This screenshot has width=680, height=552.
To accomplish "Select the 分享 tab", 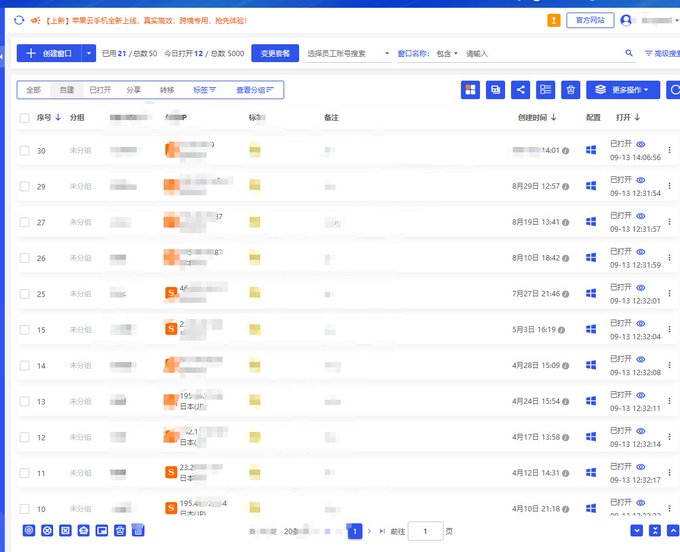I will tap(134, 90).
